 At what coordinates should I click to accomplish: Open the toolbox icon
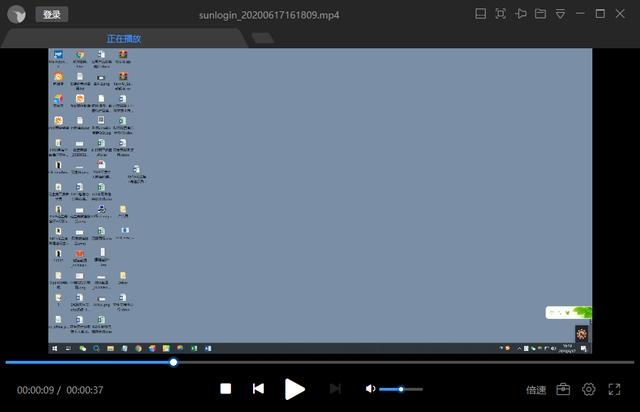pyautogui.click(x=563, y=389)
